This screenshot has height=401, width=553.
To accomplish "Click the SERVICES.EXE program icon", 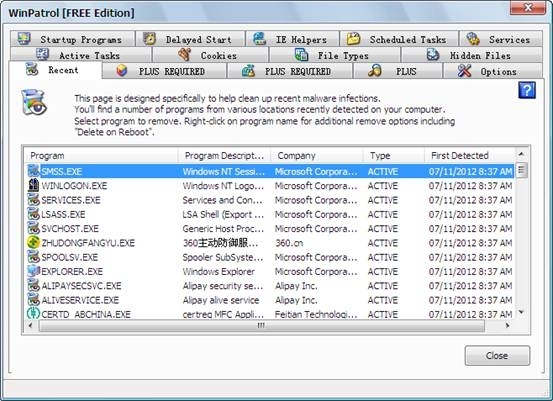I will point(34,200).
